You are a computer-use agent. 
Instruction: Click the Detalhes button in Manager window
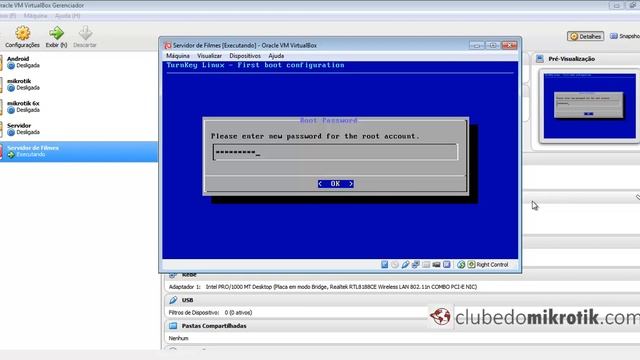(x=585, y=36)
